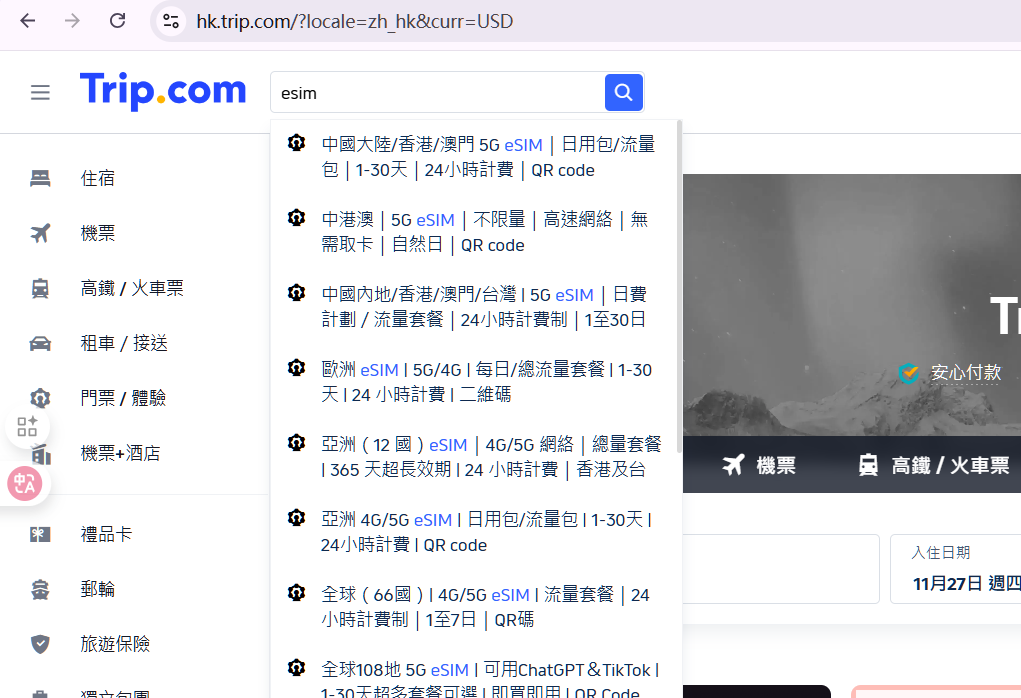The image size is (1021, 698).
Task: Open 旅遊保險 in the sidebar
Action: click(115, 644)
